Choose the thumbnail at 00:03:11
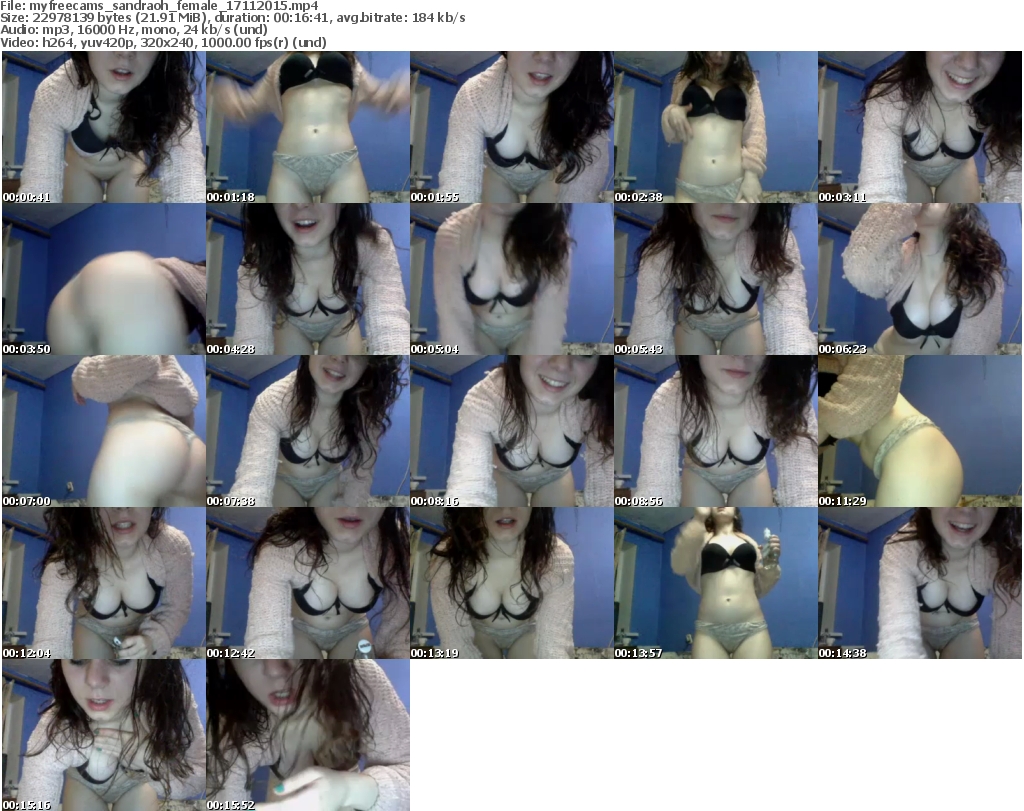This screenshot has width=1024, height=811. pos(920,127)
